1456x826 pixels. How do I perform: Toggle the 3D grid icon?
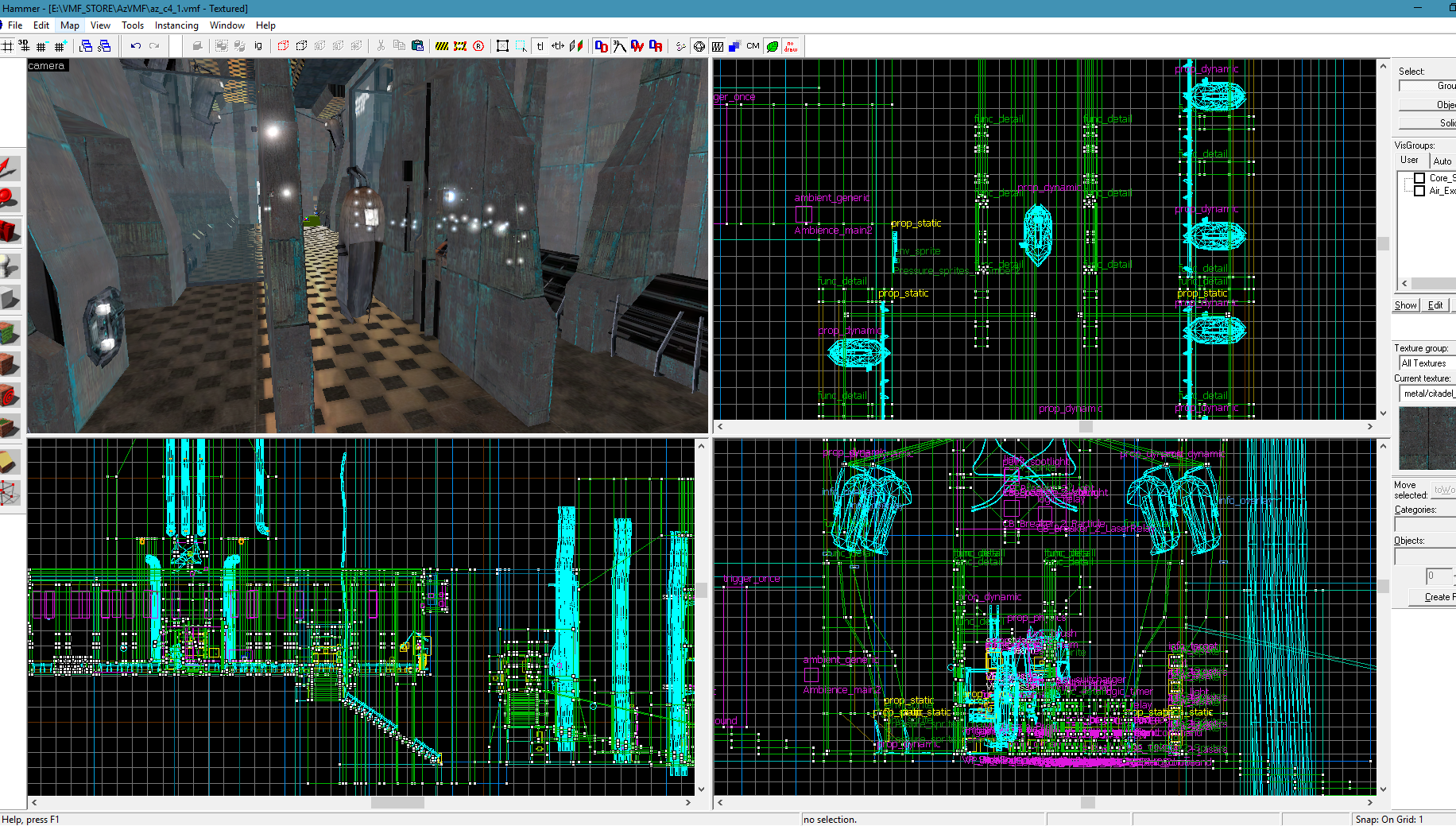(24, 46)
